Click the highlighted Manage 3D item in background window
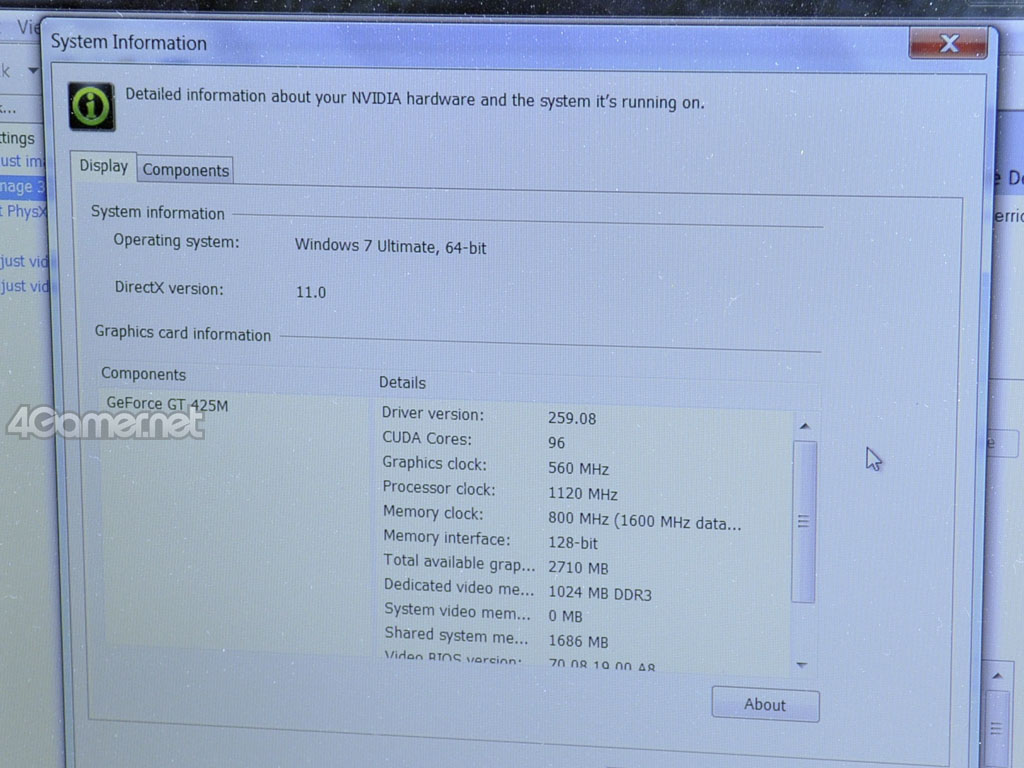Screen dimensions: 1024x768 (x=22, y=187)
